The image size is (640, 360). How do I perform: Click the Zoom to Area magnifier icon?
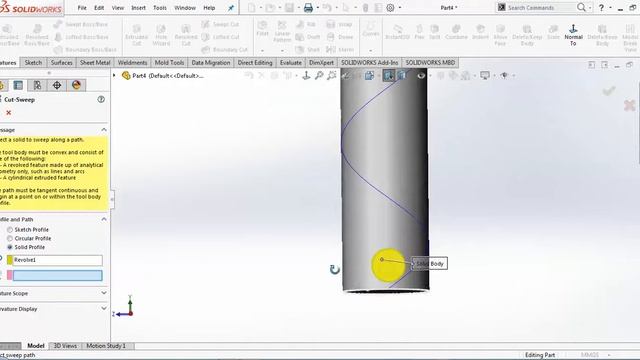332,75
